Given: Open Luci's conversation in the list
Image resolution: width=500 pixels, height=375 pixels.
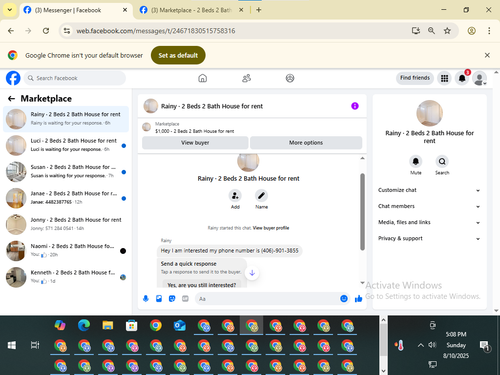Looking at the screenshot, I should (66, 145).
